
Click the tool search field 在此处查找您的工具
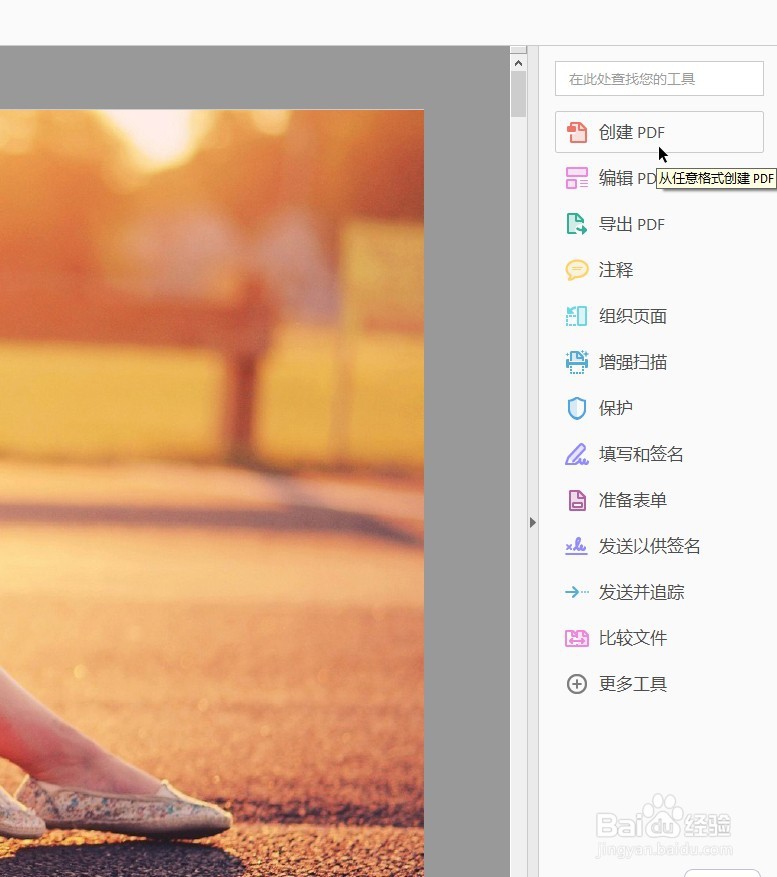point(659,78)
